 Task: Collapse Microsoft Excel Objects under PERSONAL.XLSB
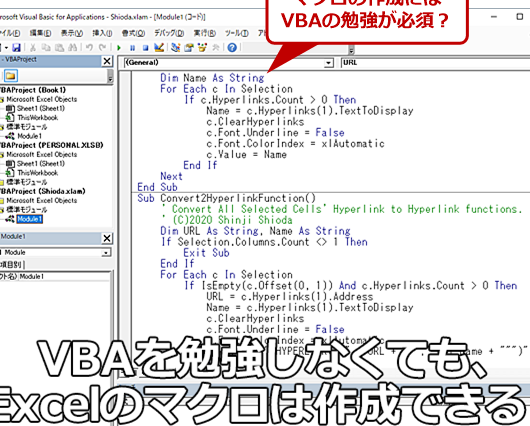pos(2,155)
